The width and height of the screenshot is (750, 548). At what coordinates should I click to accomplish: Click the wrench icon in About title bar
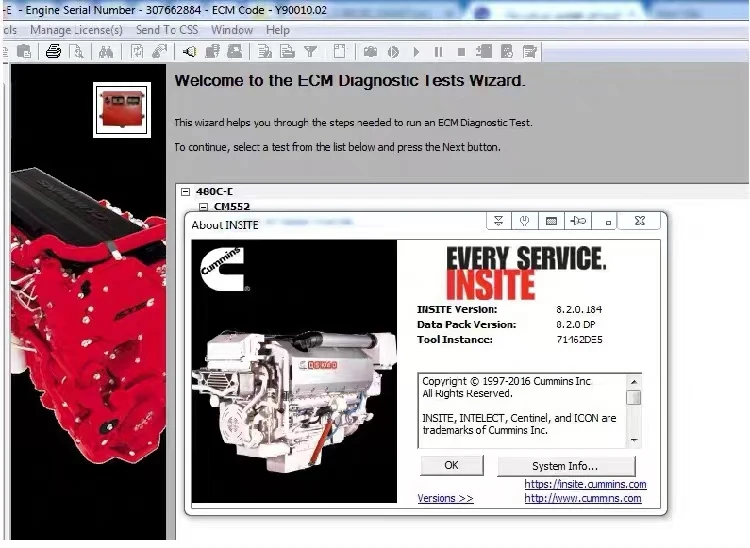524,221
